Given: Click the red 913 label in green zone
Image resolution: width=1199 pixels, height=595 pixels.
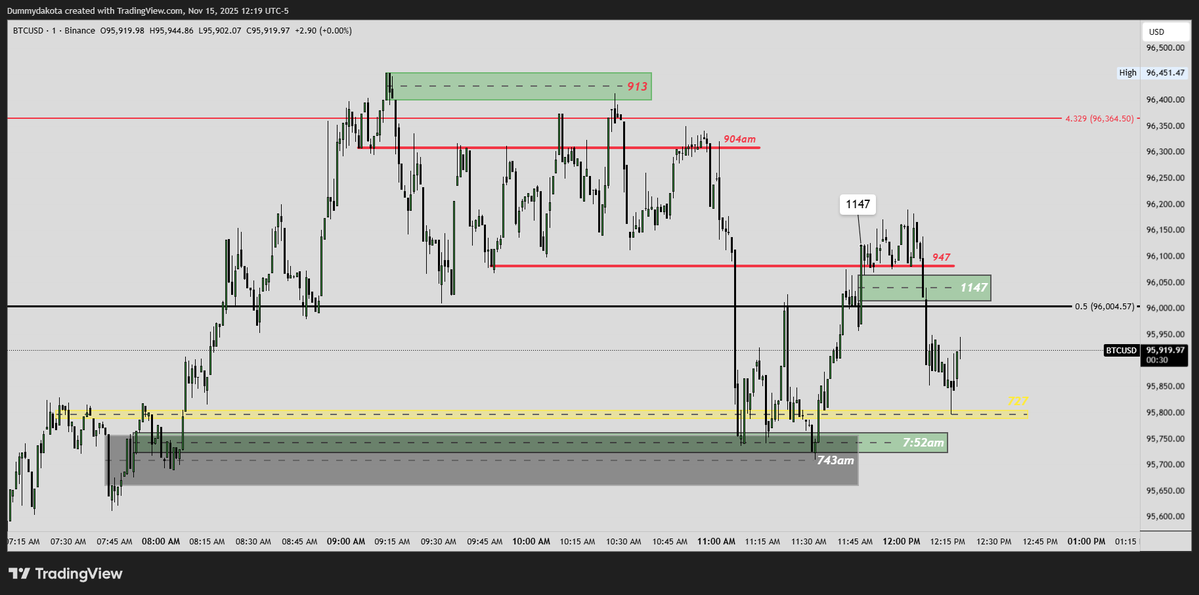Looking at the screenshot, I should [x=638, y=87].
